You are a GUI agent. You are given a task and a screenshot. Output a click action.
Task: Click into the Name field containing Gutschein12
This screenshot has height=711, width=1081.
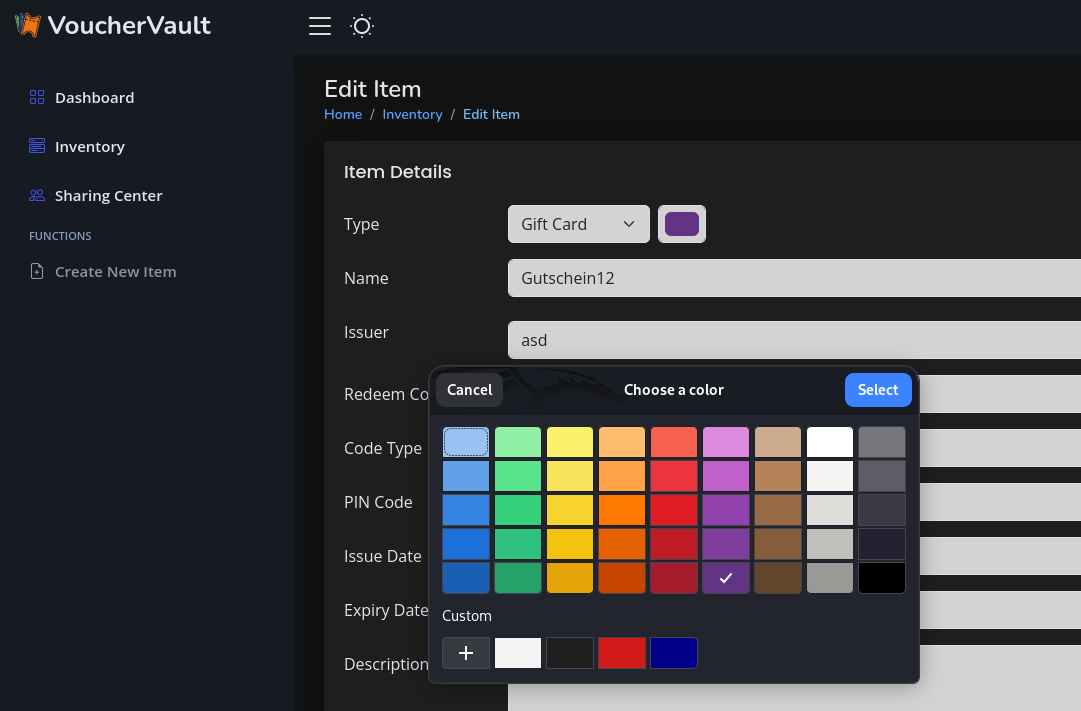point(794,278)
